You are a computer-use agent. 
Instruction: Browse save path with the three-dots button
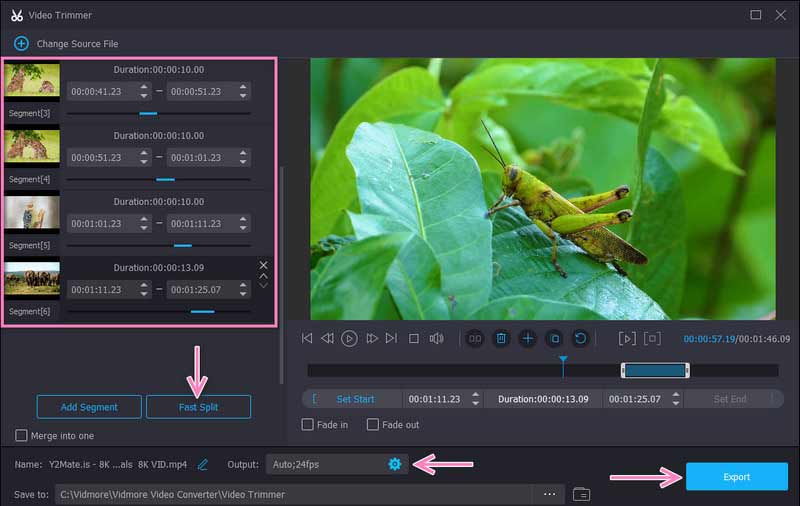(549, 494)
